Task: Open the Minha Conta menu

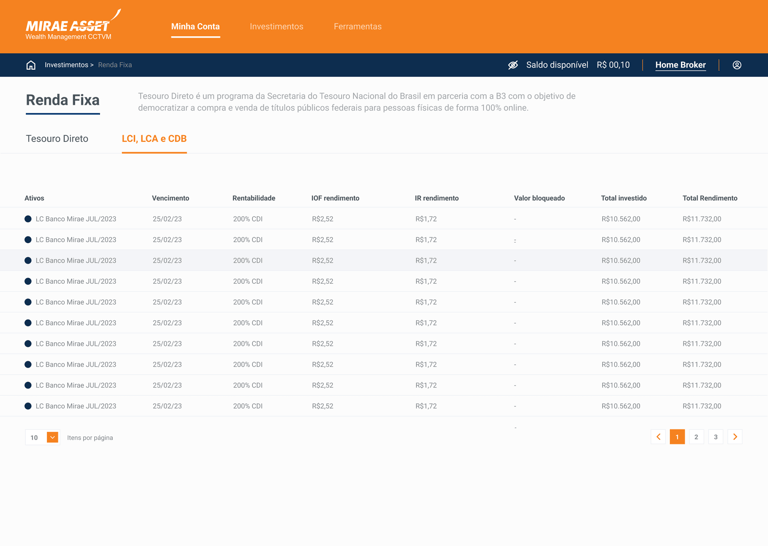Action: click(195, 26)
